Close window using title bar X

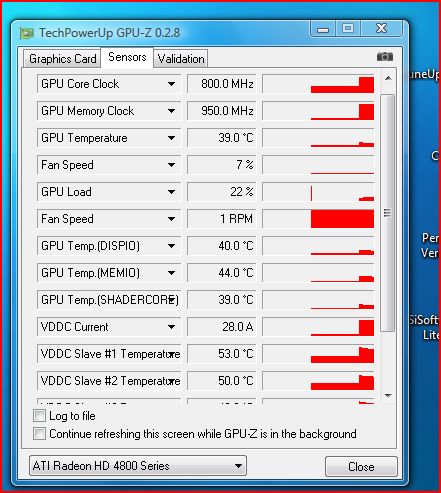tap(382, 29)
